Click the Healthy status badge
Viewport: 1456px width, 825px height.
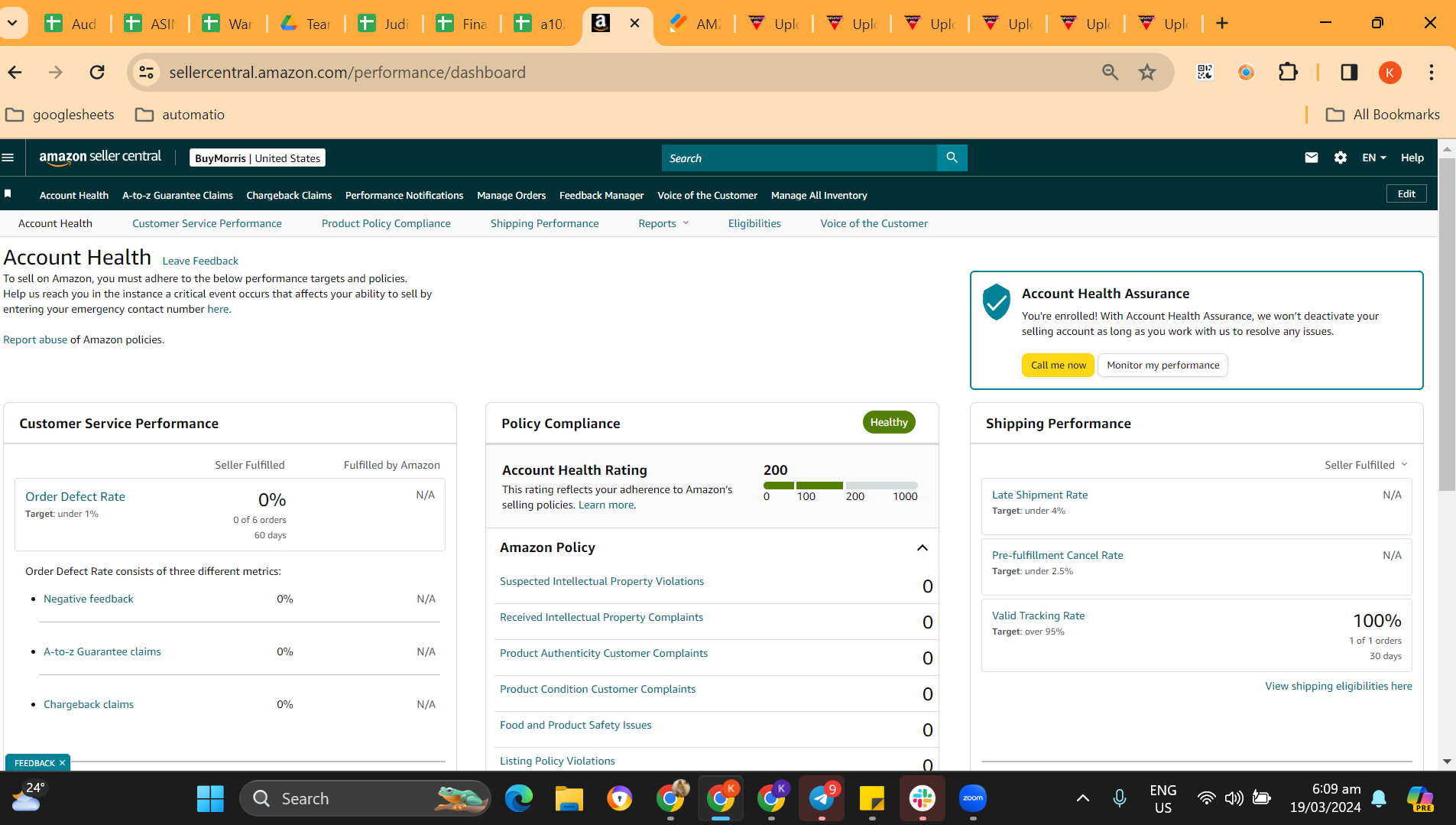[x=889, y=422]
